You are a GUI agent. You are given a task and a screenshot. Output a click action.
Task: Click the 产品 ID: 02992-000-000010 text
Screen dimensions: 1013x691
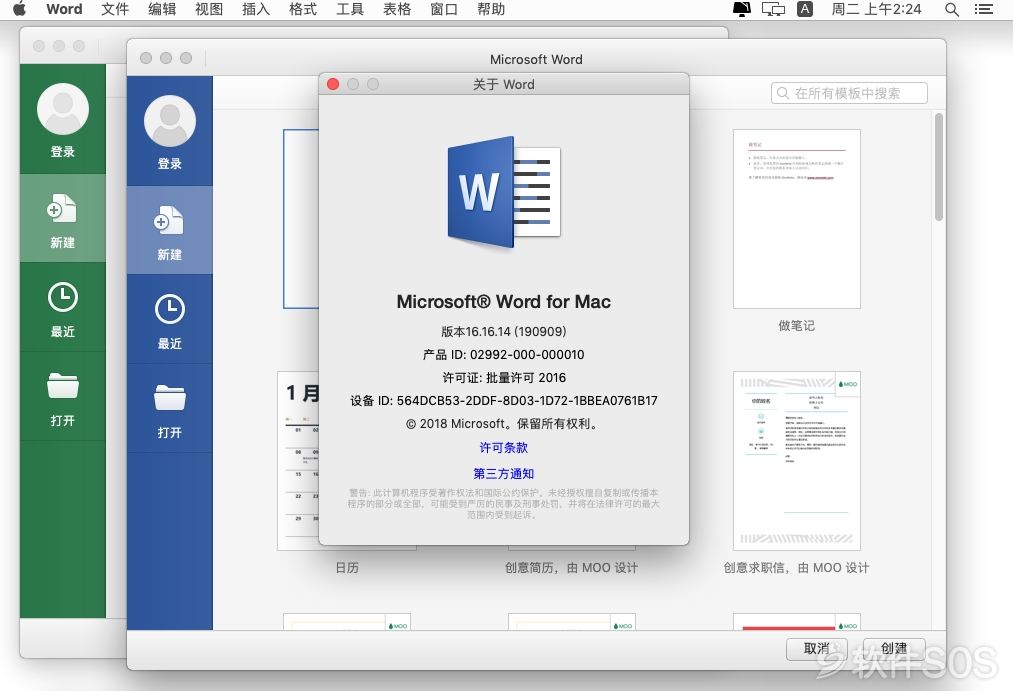coord(504,355)
